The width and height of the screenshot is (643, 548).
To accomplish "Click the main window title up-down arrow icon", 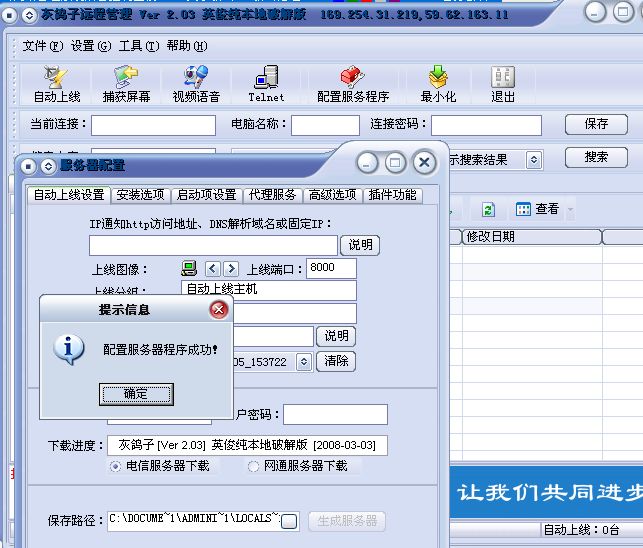I will [x=29, y=16].
